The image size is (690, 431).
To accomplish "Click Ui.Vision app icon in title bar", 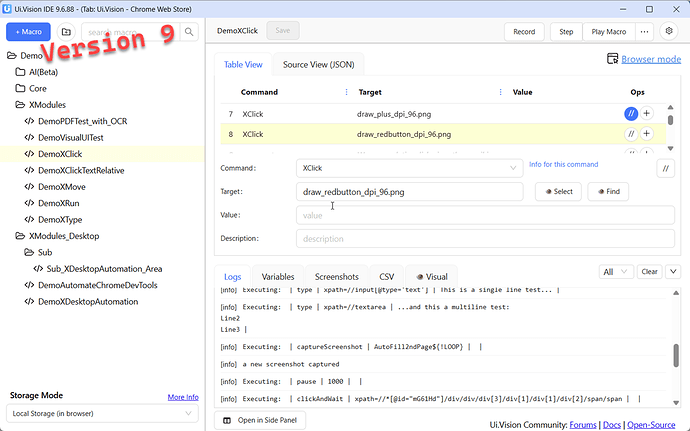I will (7, 9).
